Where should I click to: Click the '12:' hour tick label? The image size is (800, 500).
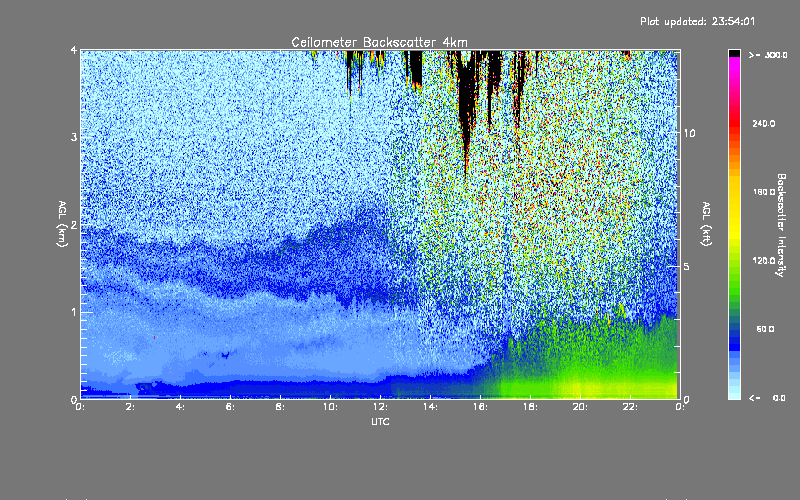pyautogui.click(x=381, y=407)
